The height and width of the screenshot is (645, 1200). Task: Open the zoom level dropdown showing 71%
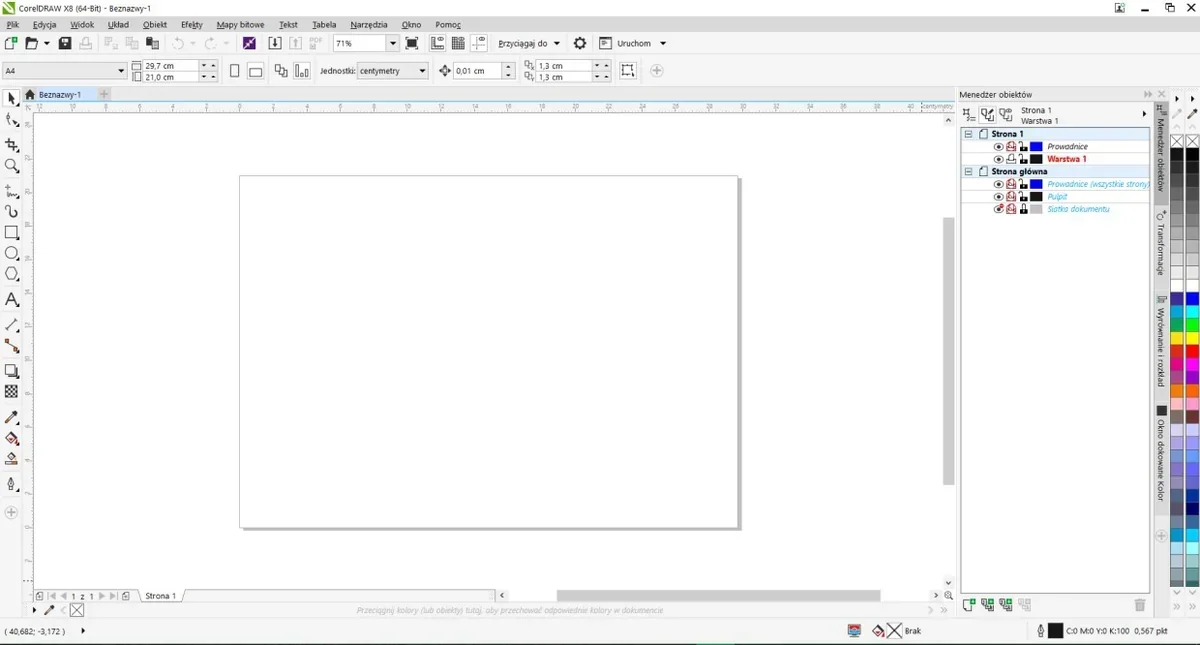393,43
